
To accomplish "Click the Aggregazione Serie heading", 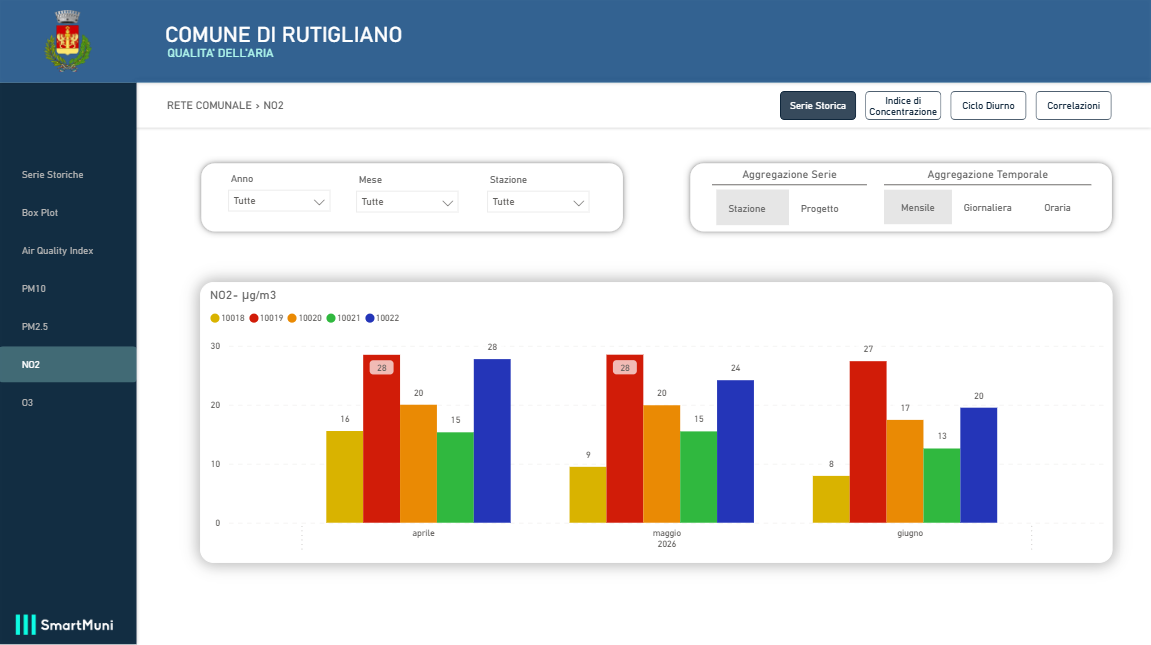I will pyautogui.click(x=789, y=175).
